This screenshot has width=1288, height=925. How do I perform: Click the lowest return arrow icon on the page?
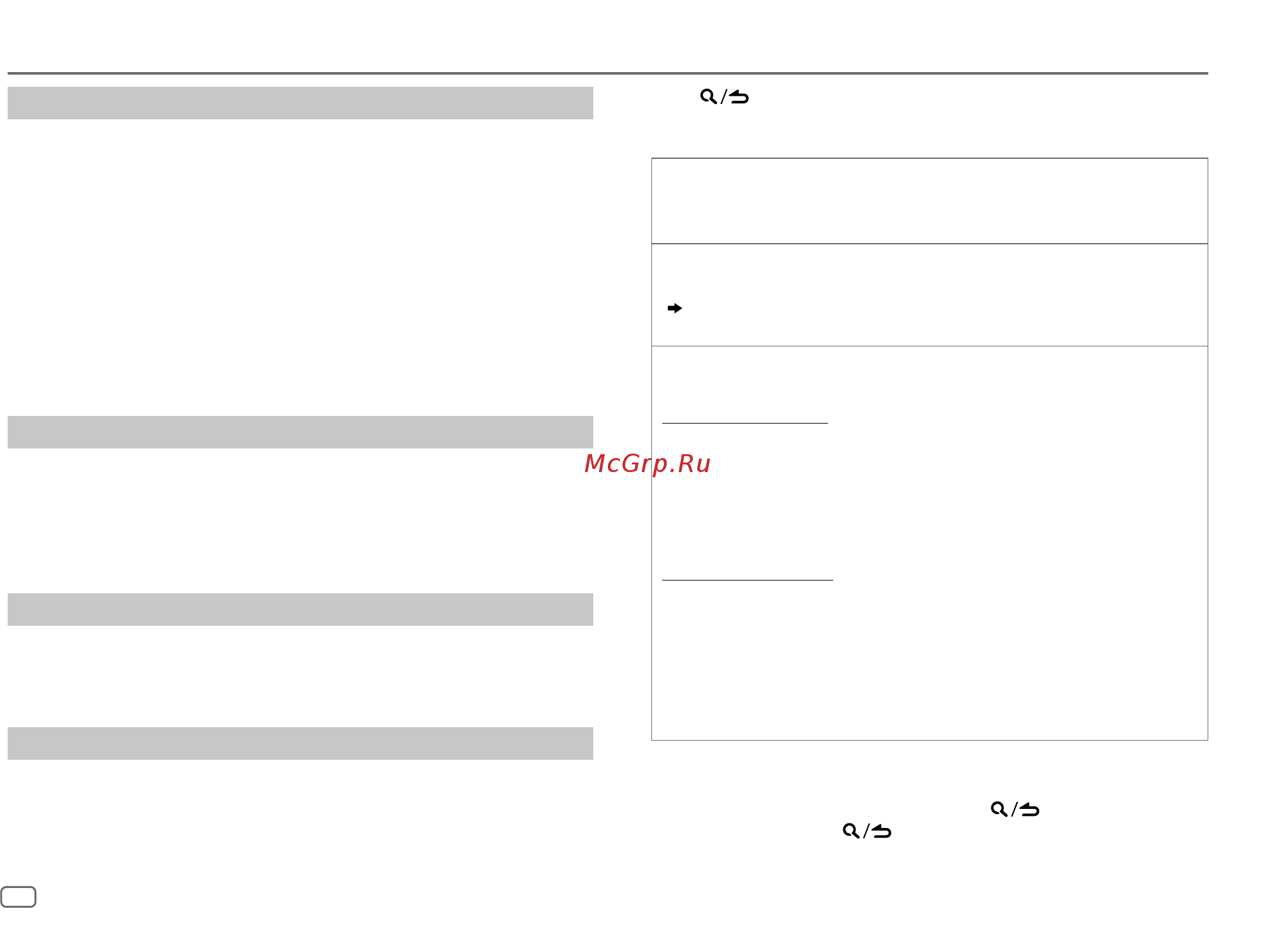881,831
